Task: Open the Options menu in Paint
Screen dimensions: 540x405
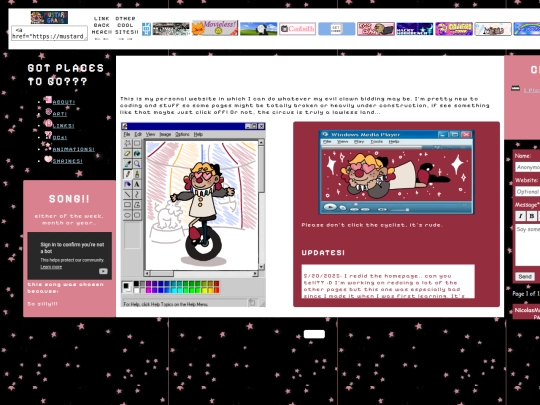Action: click(182, 134)
